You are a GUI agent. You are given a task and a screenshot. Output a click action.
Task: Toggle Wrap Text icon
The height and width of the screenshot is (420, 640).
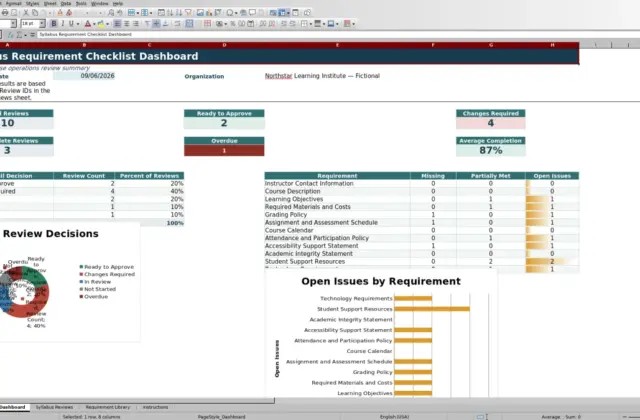coord(177,24)
